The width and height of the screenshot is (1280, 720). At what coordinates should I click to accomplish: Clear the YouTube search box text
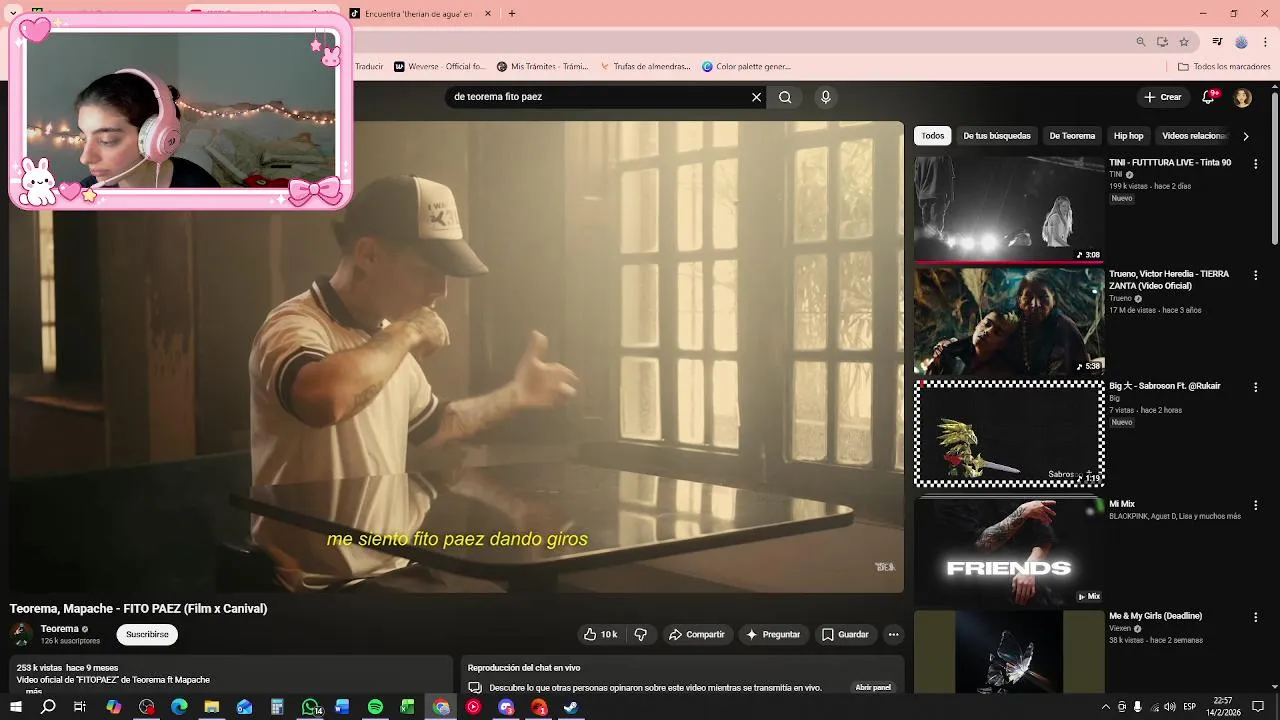[757, 97]
